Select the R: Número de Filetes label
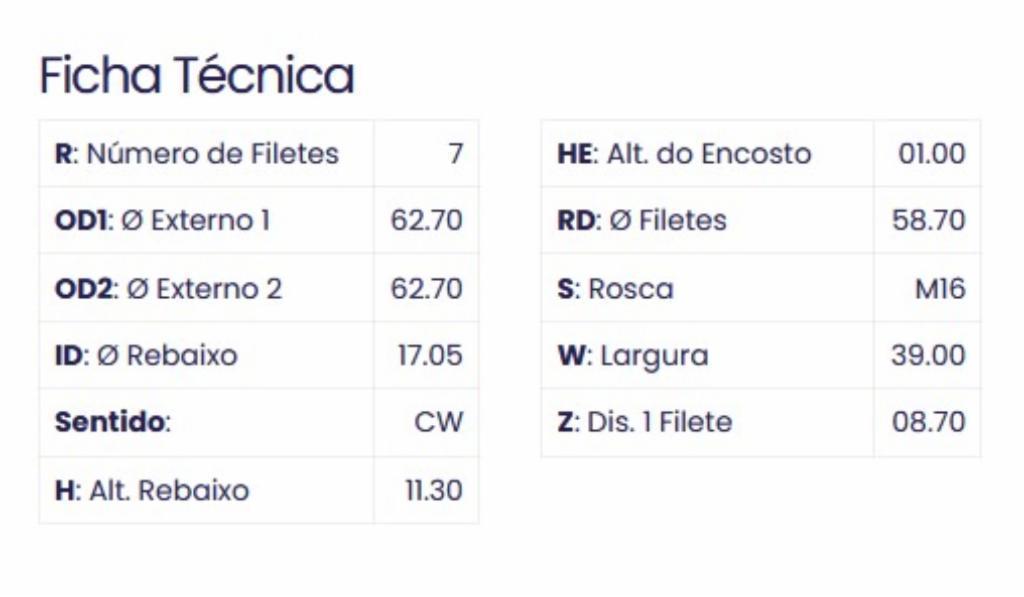1024x597 pixels. pos(197,154)
